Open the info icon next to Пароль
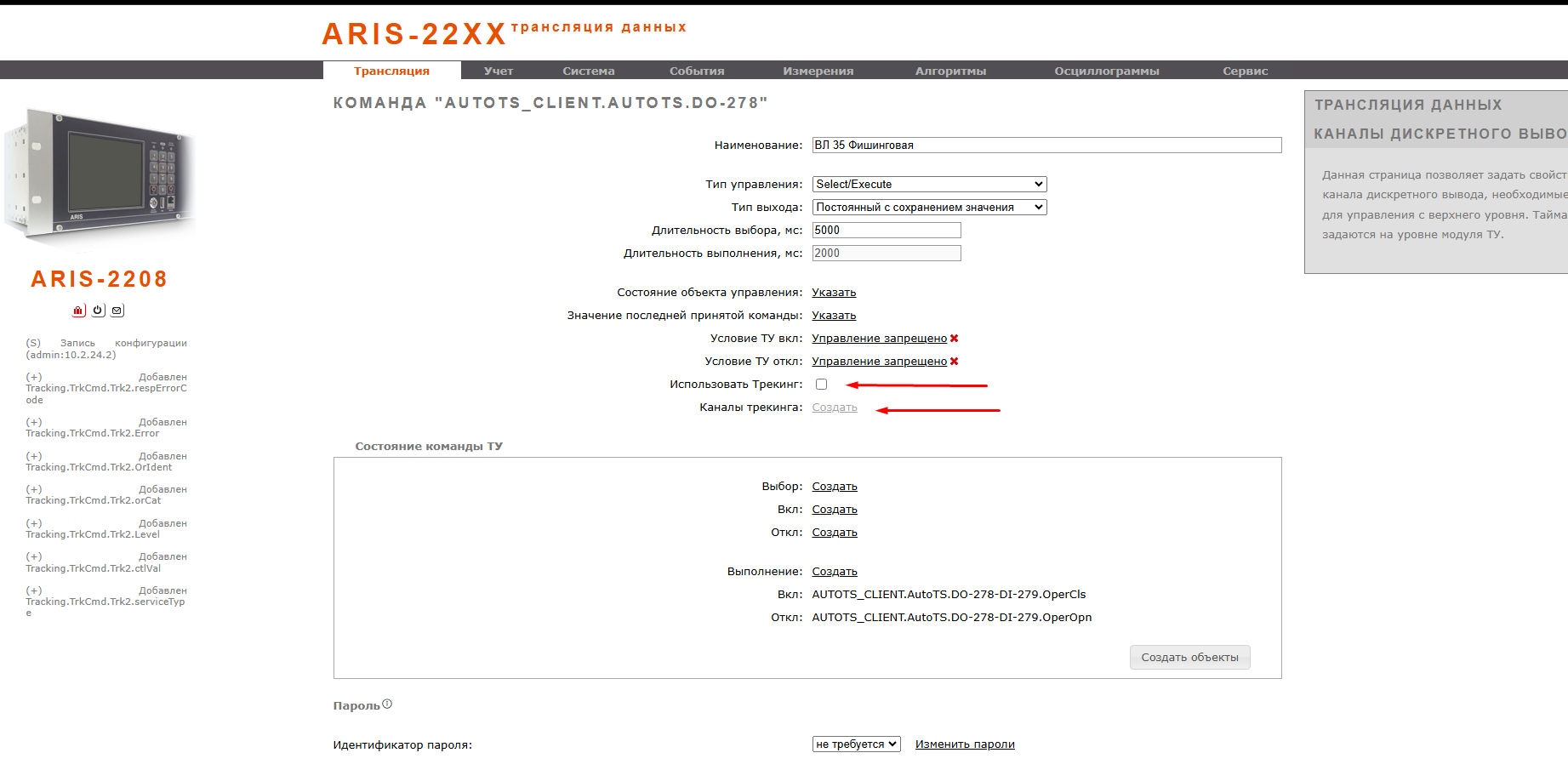Image resolution: width=1568 pixels, height=770 pixels. [x=387, y=704]
